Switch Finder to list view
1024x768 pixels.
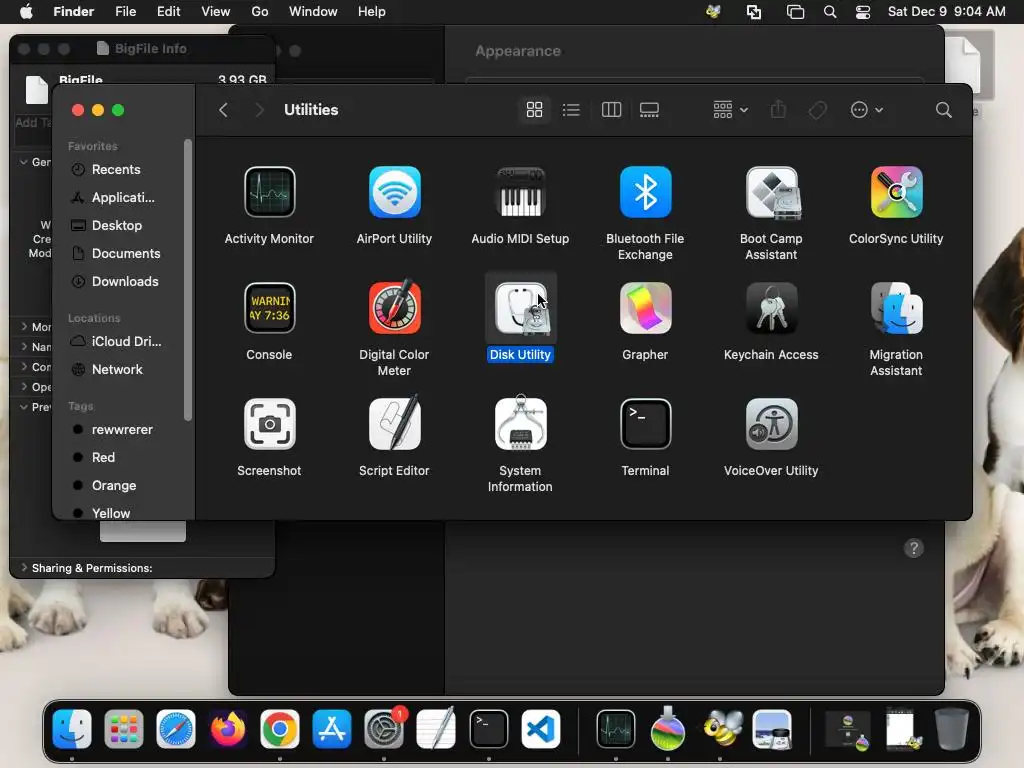coord(571,110)
